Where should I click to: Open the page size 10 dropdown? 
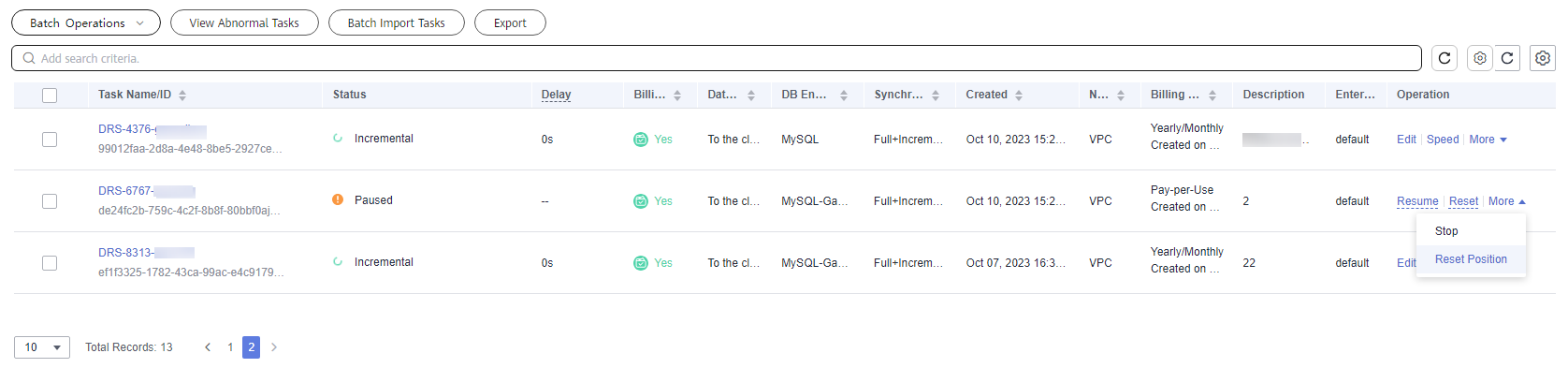point(42,347)
